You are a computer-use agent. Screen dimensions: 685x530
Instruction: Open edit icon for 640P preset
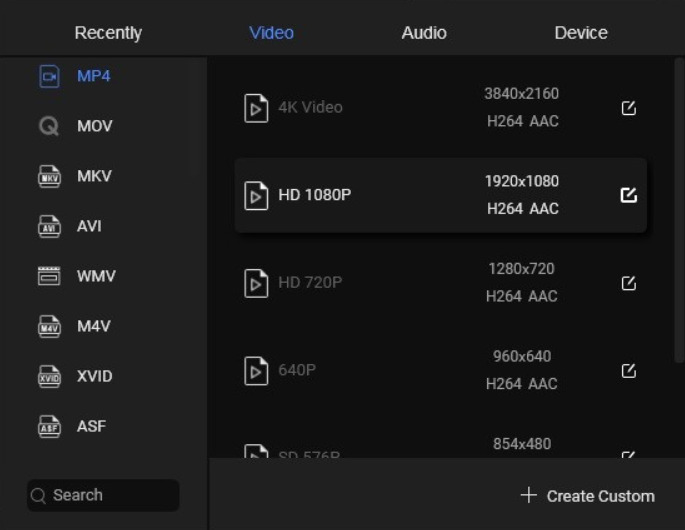pos(629,371)
